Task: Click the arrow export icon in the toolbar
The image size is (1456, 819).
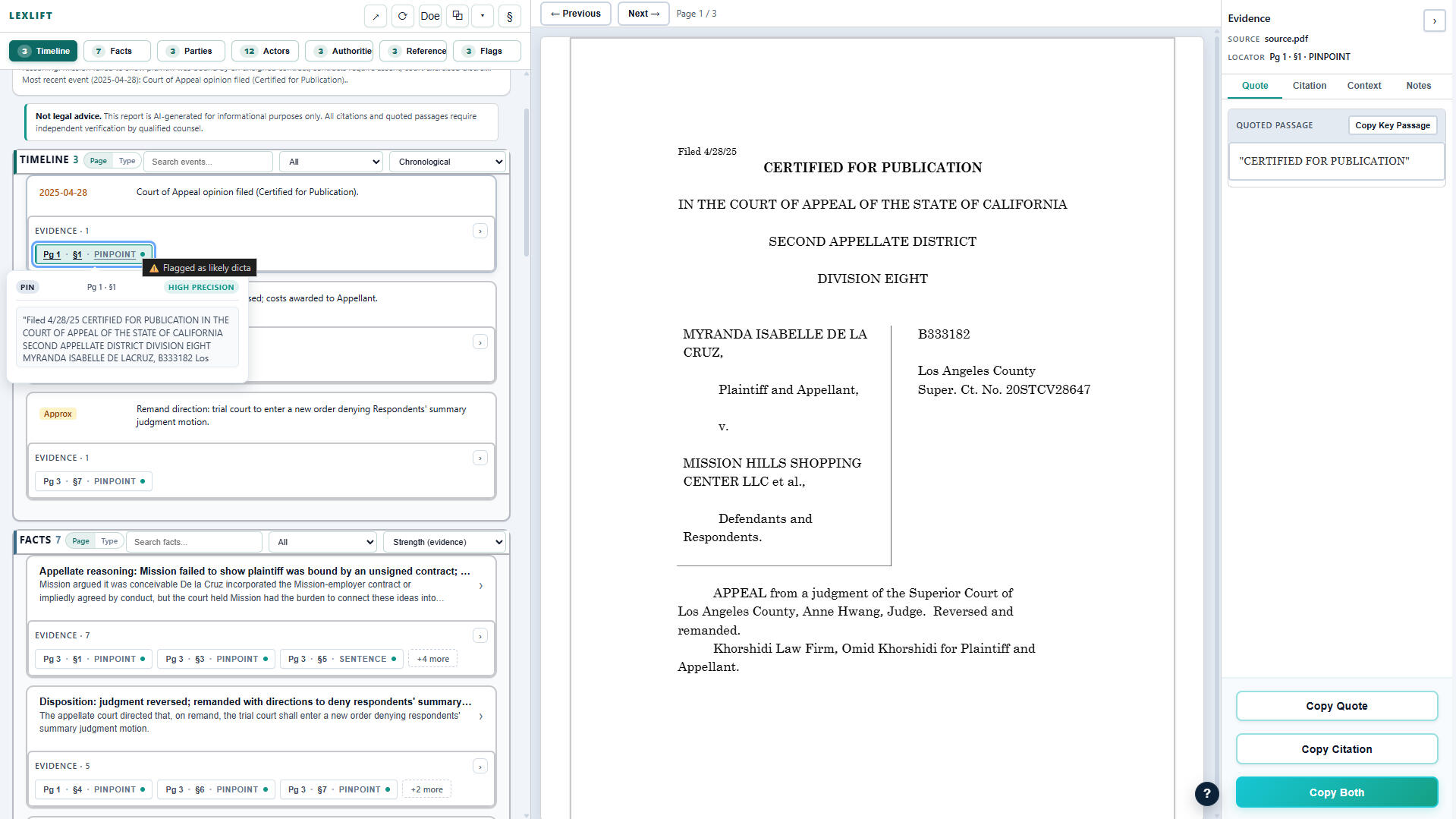Action: (x=375, y=16)
